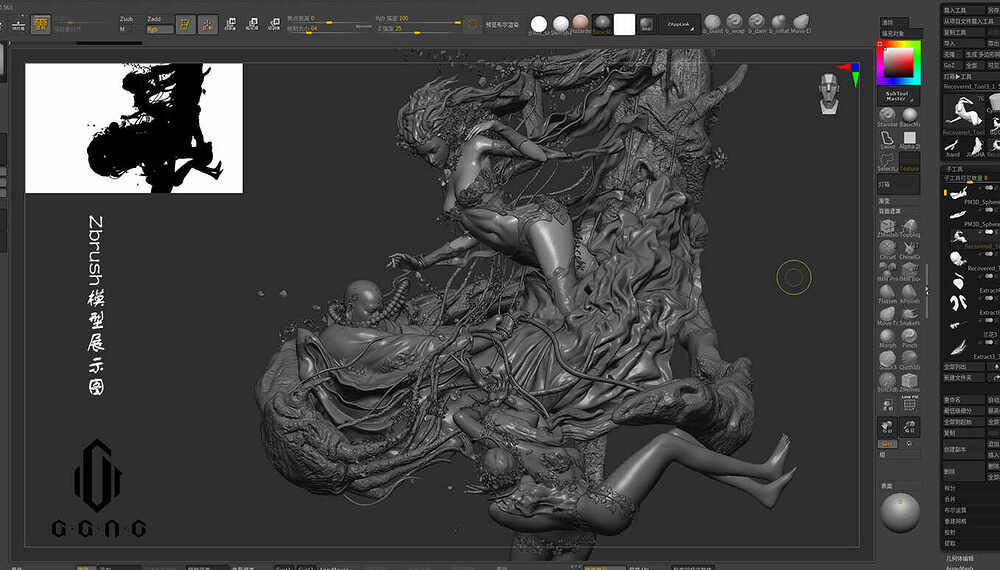Select the Move transform icon in top toolbar
Image resolution: width=1000 pixels, height=570 pixels.
pos(231,25)
